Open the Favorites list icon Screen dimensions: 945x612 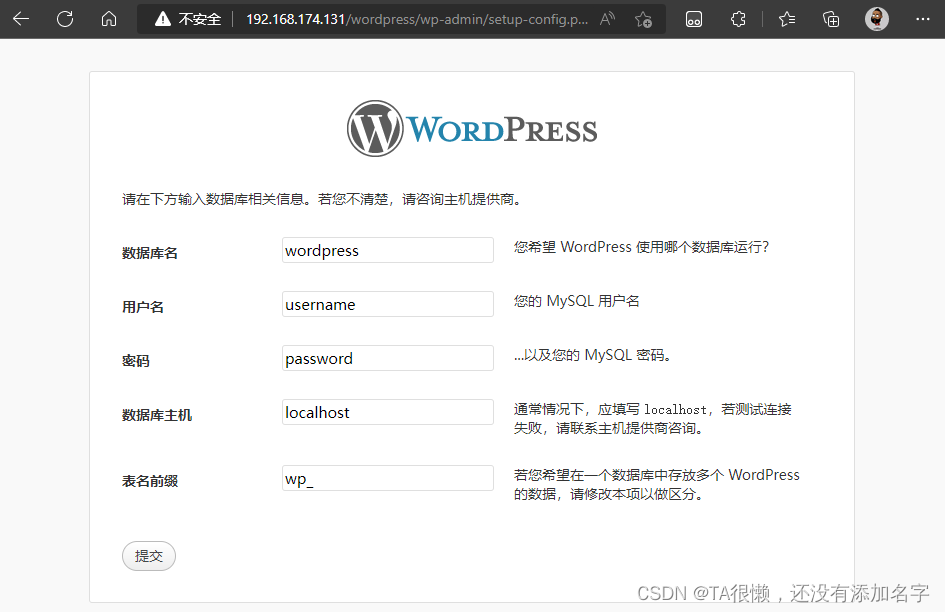(x=784, y=18)
